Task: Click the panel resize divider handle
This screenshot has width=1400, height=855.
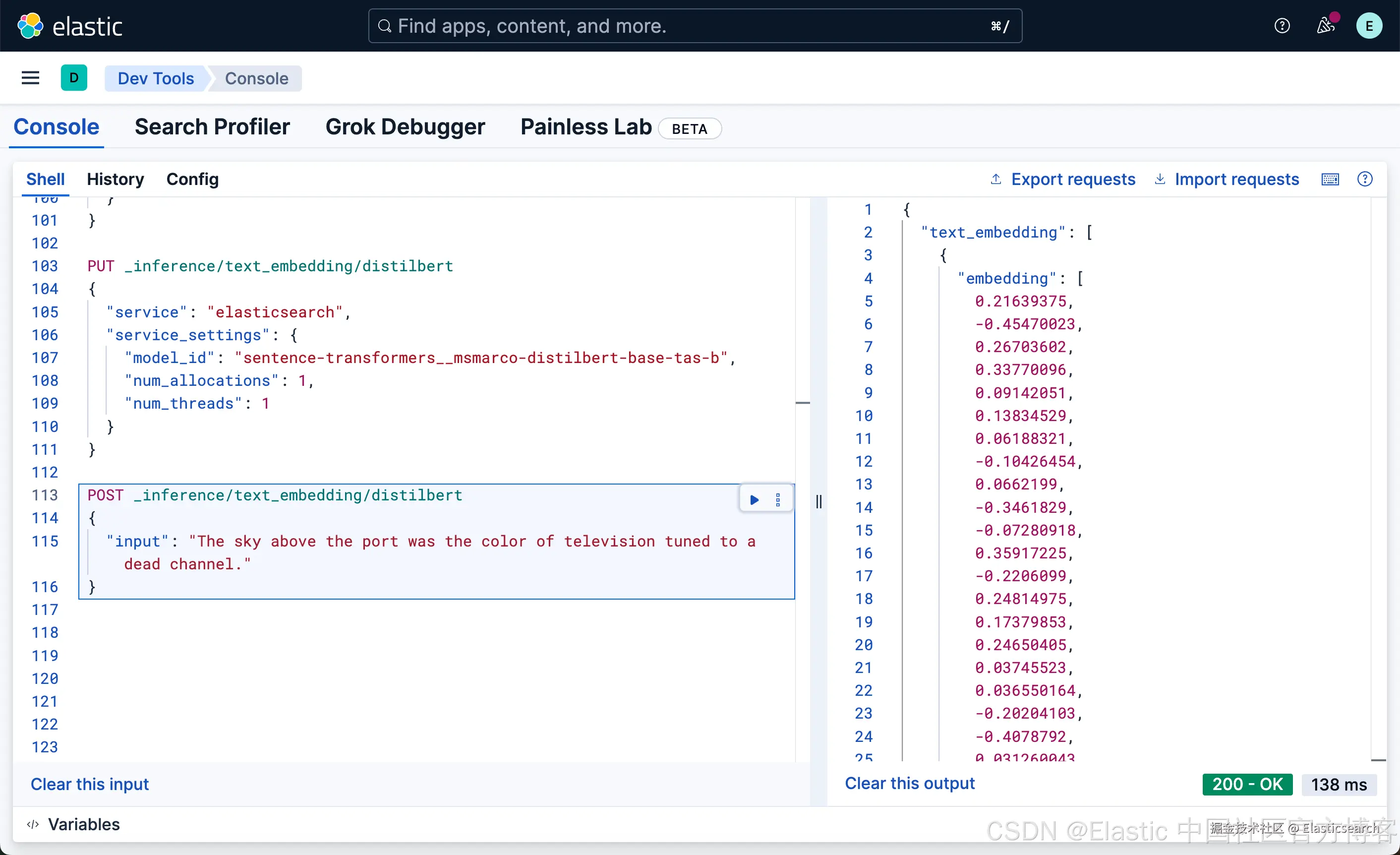Action: (x=819, y=501)
